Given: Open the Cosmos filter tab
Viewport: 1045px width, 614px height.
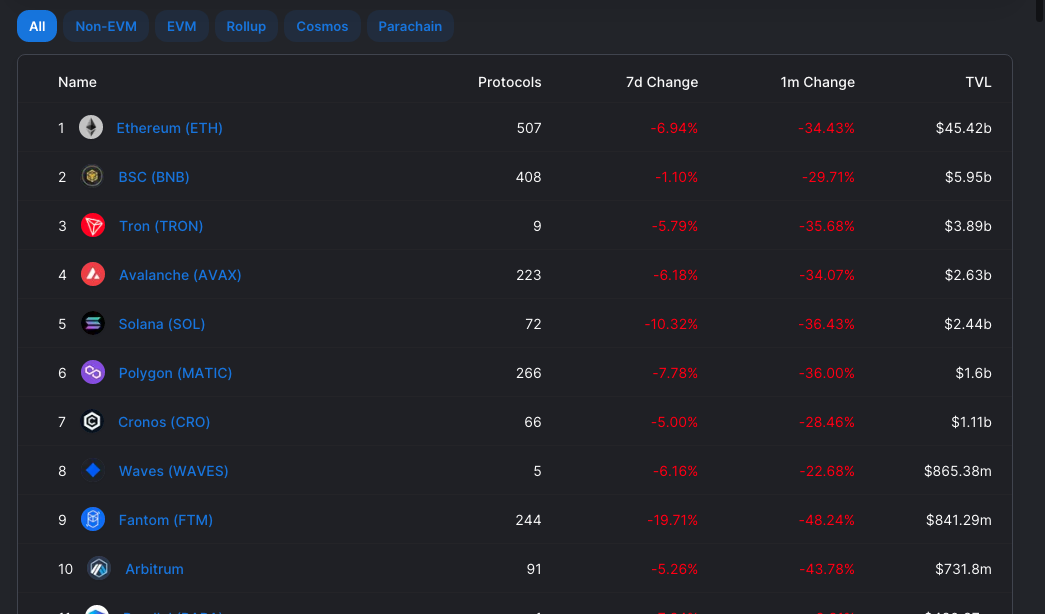Looking at the screenshot, I should tap(322, 26).
